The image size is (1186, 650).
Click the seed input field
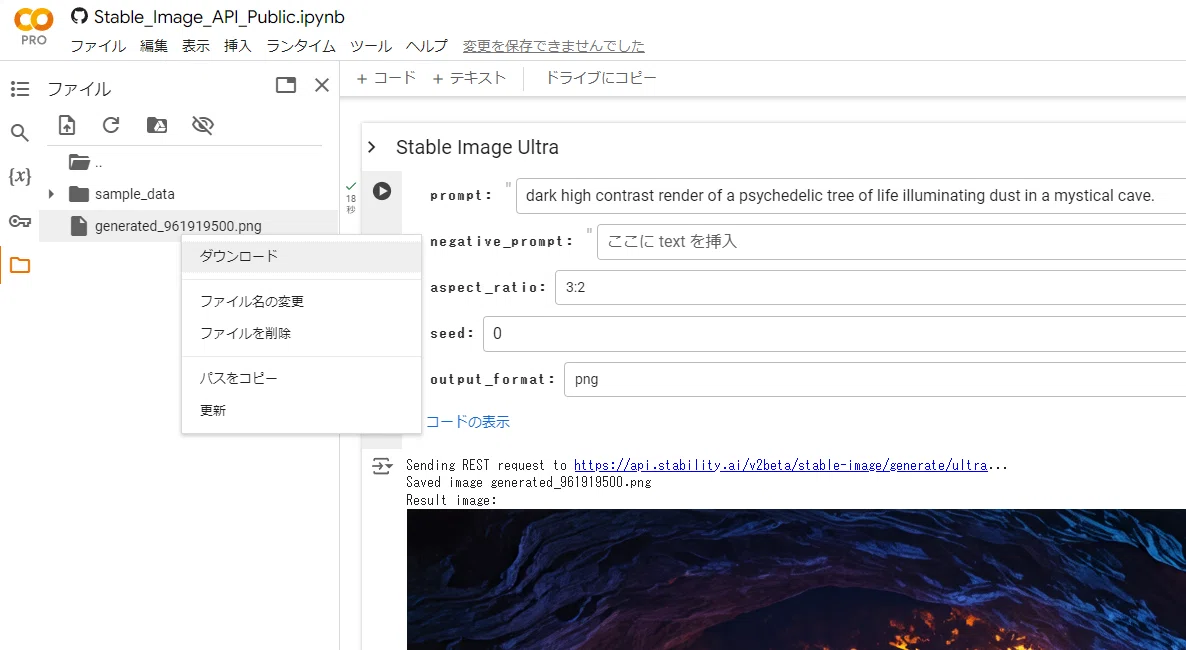click(834, 334)
